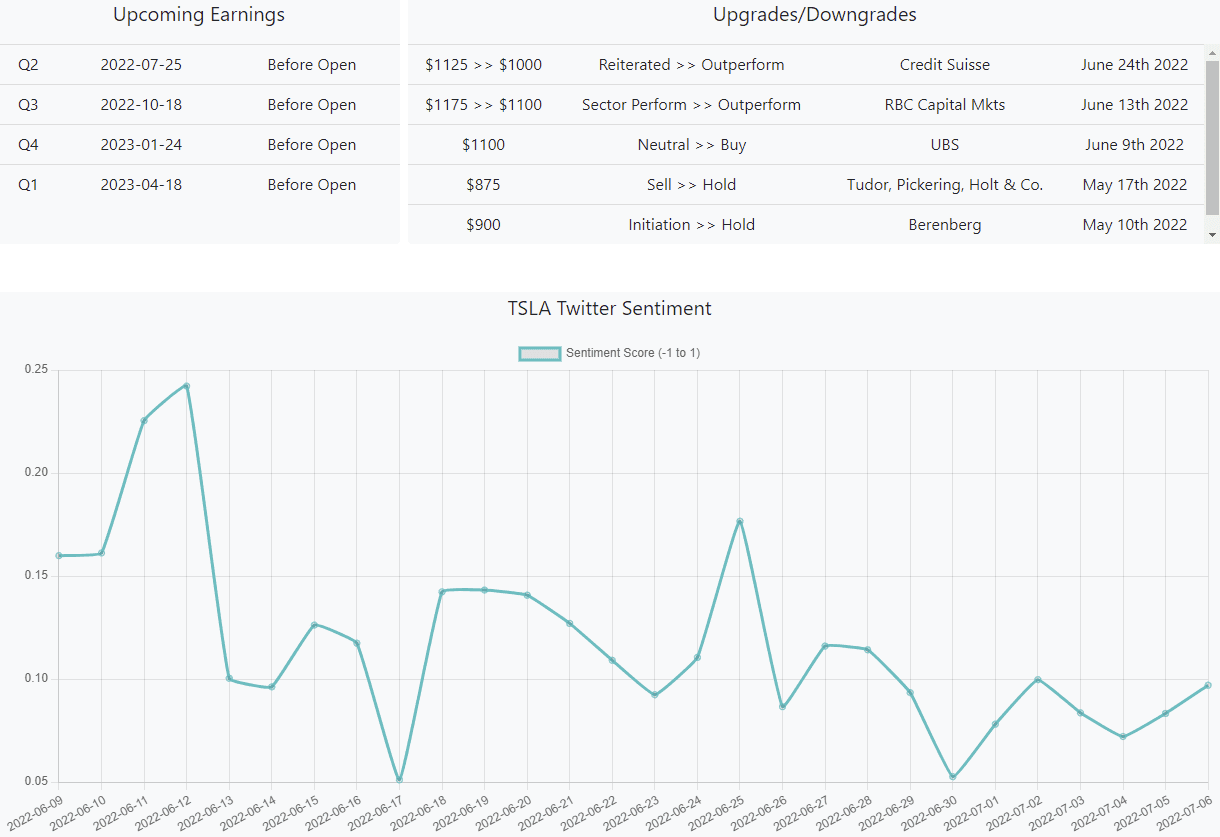Select the UBS Neutral >> Buy row
Viewport: 1220px width, 837px height.
806,145
